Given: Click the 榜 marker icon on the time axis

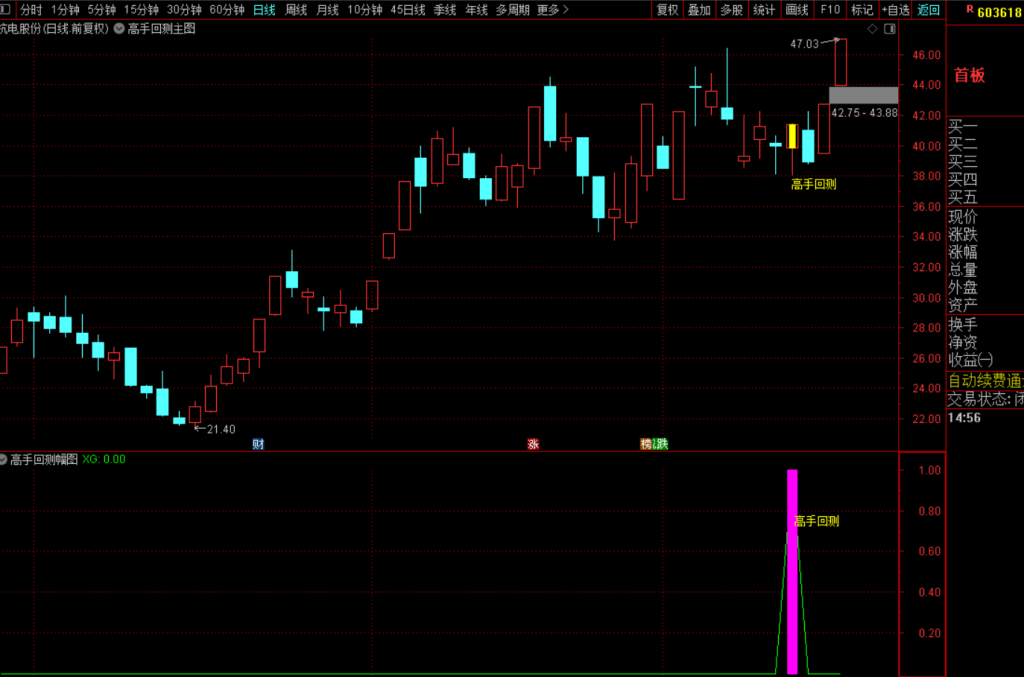Looking at the screenshot, I should pos(646,444).
